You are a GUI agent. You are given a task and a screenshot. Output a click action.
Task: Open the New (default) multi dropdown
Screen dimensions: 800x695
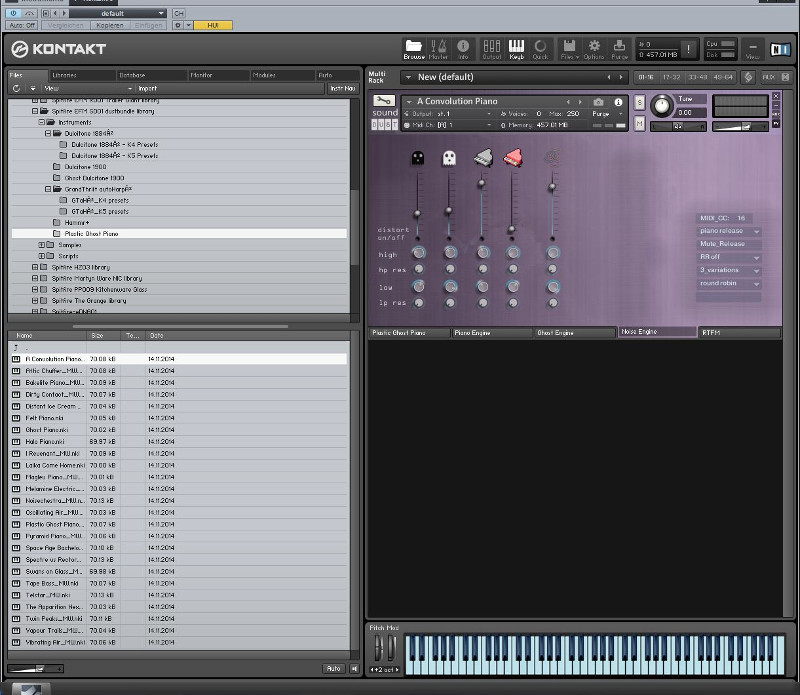click(x=515, y=77)
